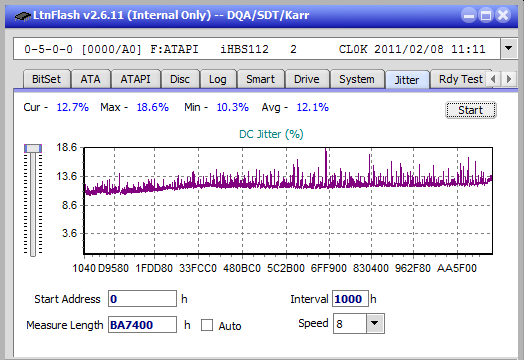Click the DC Jitter (%) chart title
This screenshot has height=360, width=524.
point(271,134)
